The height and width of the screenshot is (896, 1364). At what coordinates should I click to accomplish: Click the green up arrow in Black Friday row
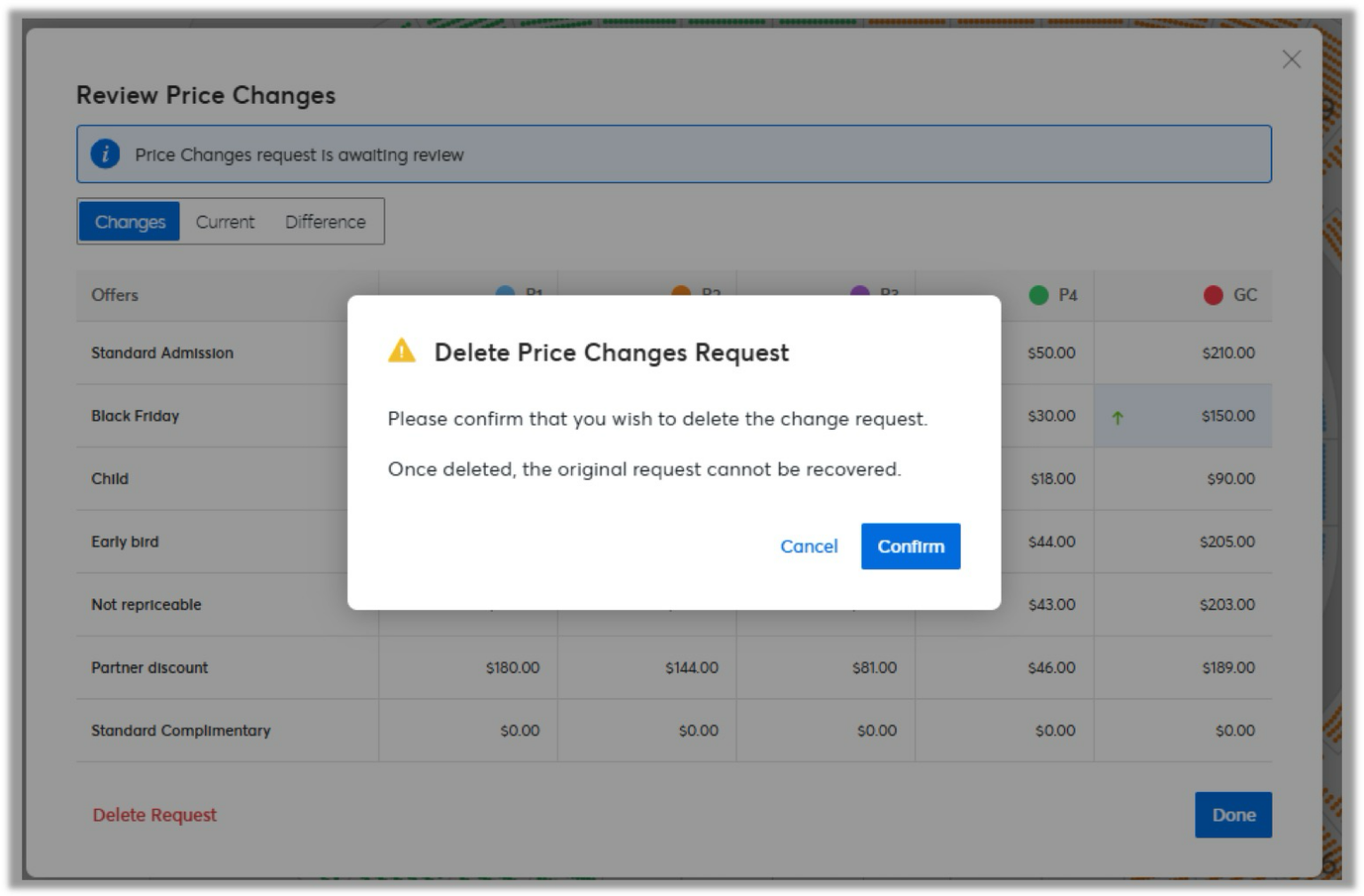(x=1117, y=417)
